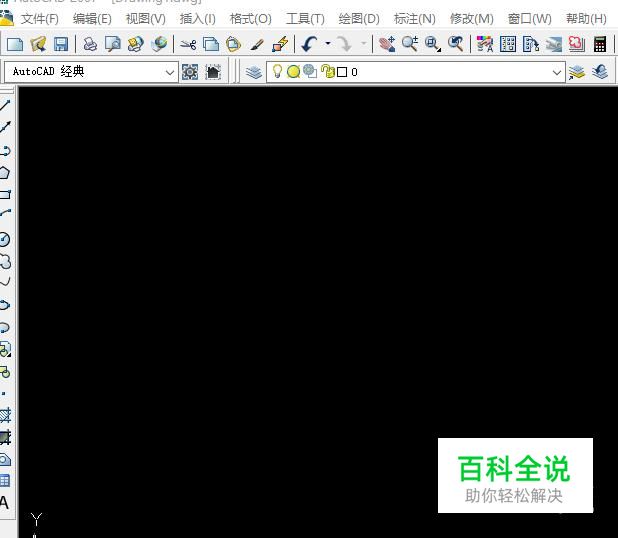This screenshot has width=618, height=538.
Task: Click the Plot printer icon
Action: click(x=90, y=44)
